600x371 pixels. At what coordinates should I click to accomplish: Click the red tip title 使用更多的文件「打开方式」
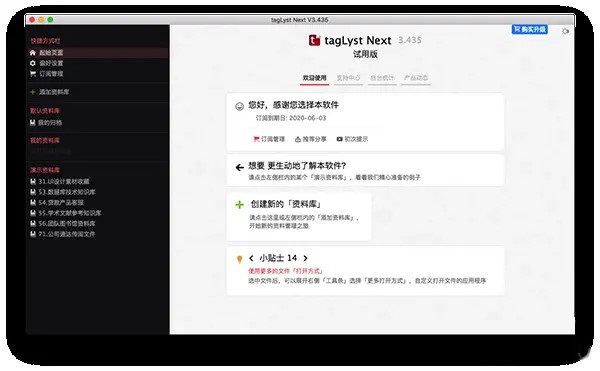285,271
